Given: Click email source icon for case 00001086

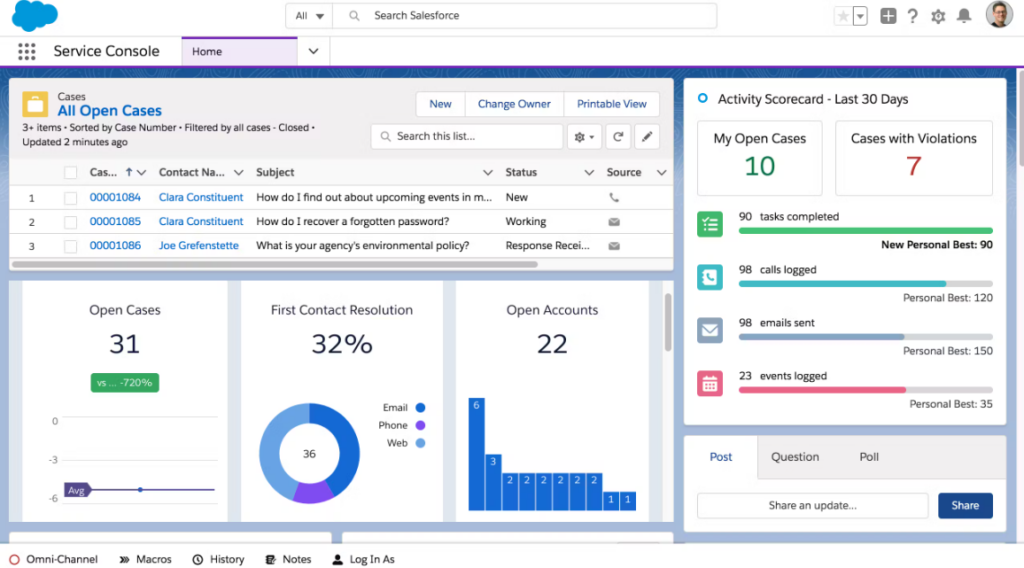Looking at the screenshot, I should pyautogui.click(x=614, y=246).
